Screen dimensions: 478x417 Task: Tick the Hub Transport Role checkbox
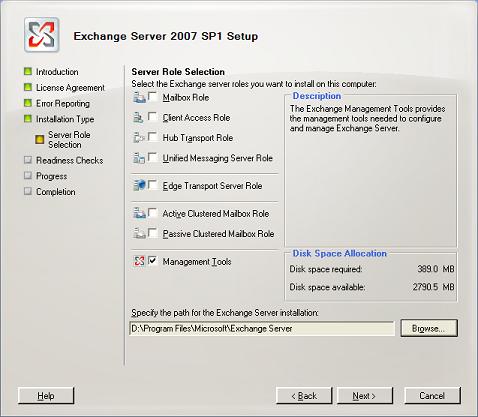coord(153,137)
